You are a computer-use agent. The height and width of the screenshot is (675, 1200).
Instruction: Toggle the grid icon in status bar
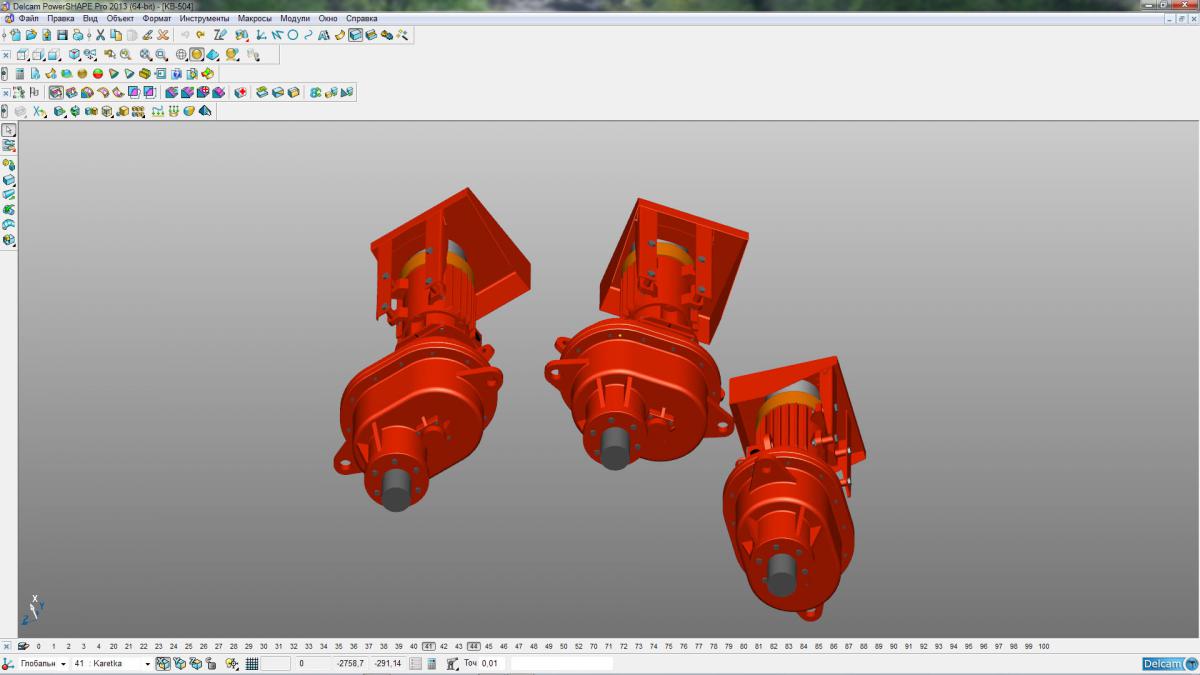[252, 663]
